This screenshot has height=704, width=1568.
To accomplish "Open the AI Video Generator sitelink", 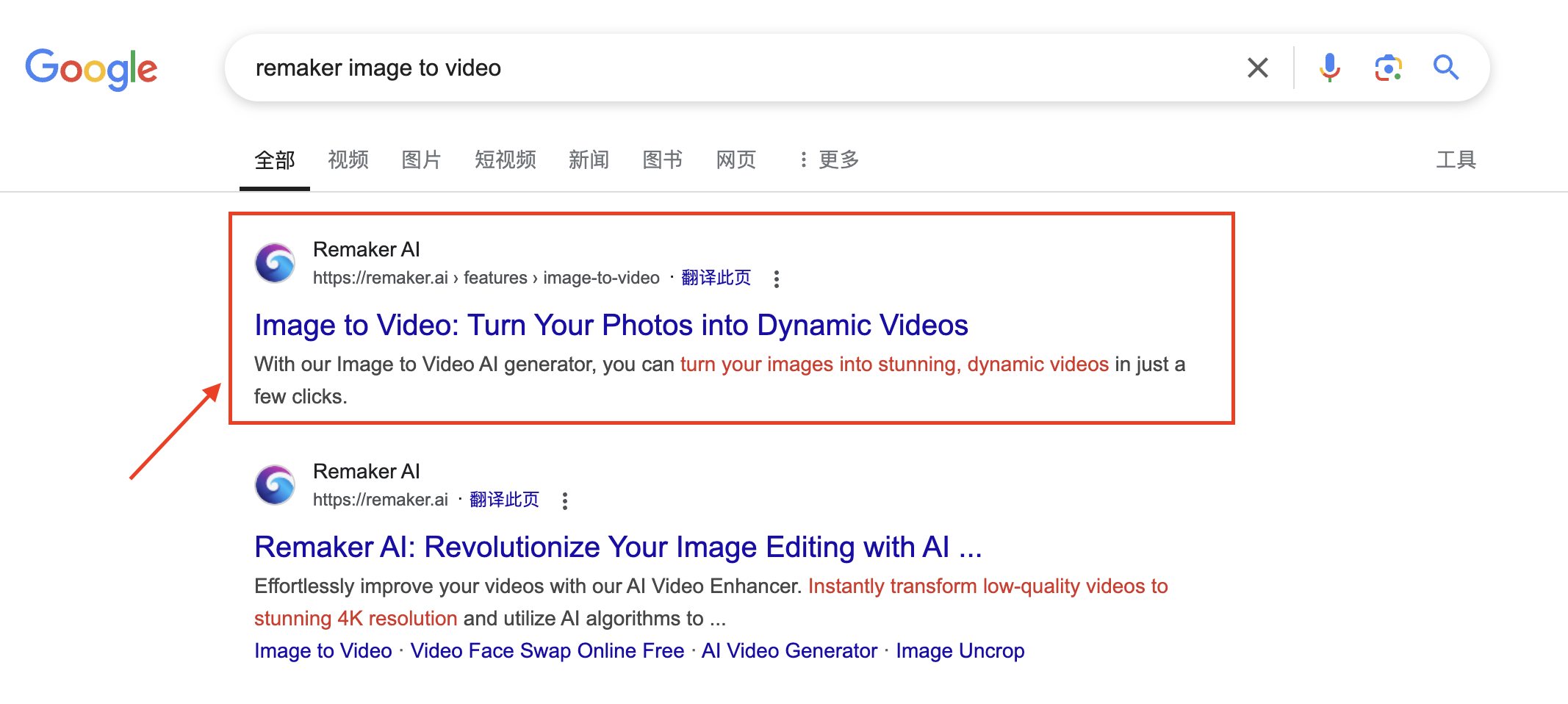I will pyautogui.click(x=790, y=650).
